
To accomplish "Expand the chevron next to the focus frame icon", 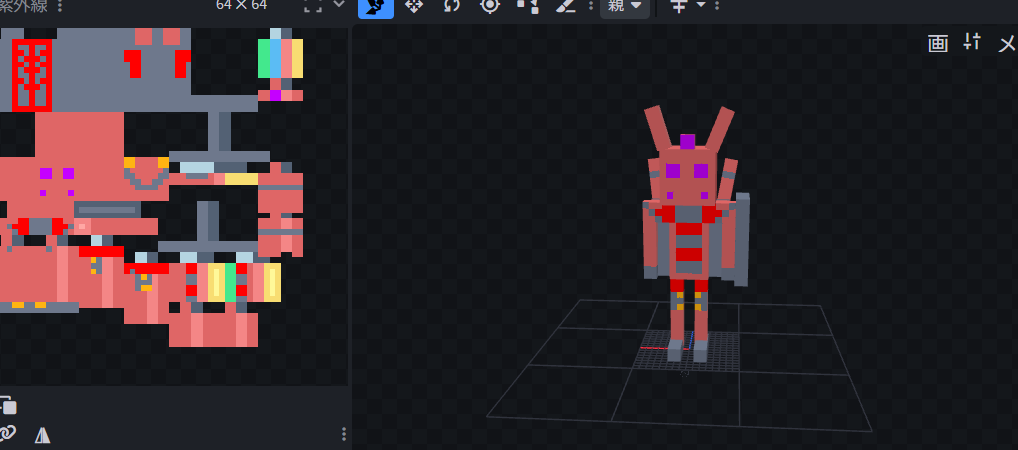I will pos(339,5).
